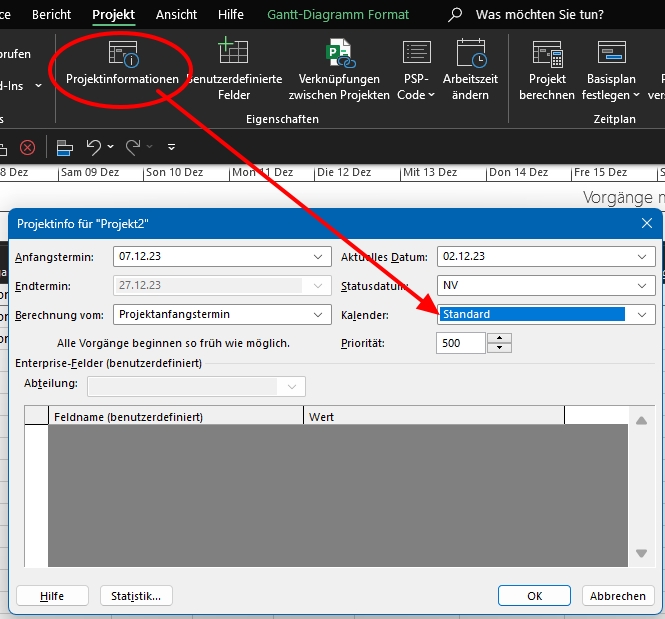Click Sam 09 Dez in the timescale

(x=90, y=172)
